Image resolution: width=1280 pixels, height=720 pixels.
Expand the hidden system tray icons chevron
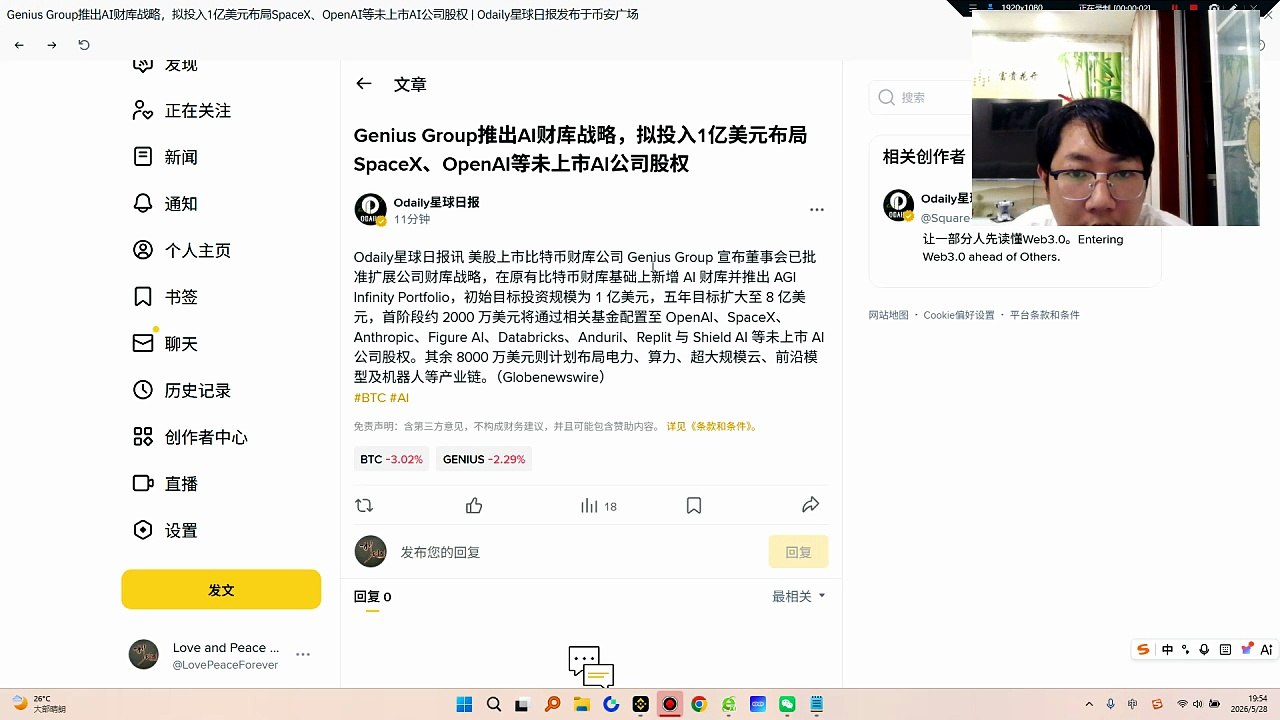pyautogui.click(x=1089, y=704)
